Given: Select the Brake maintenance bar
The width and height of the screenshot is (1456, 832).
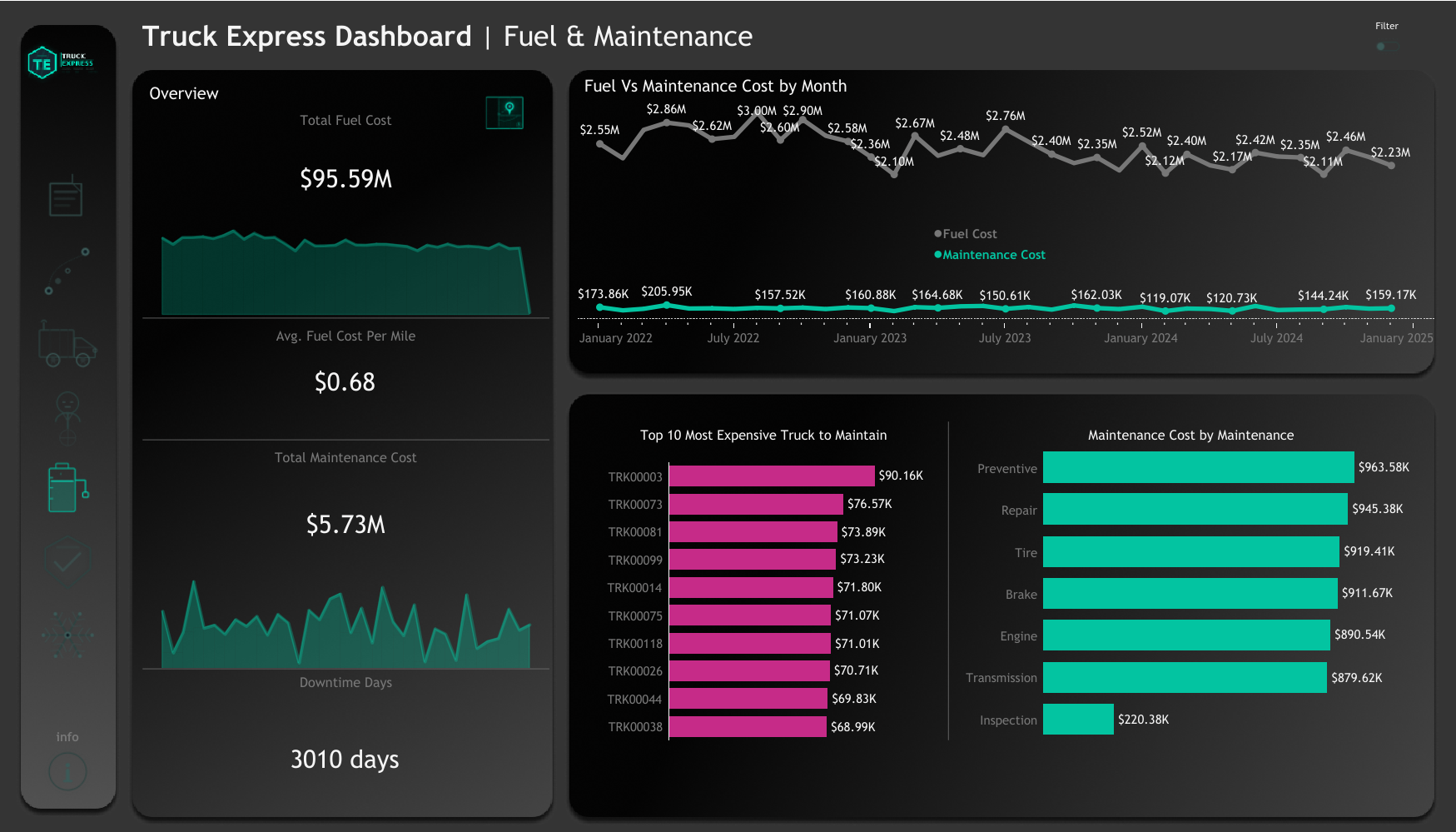Looking at the screenshot, I should 1190,593.
